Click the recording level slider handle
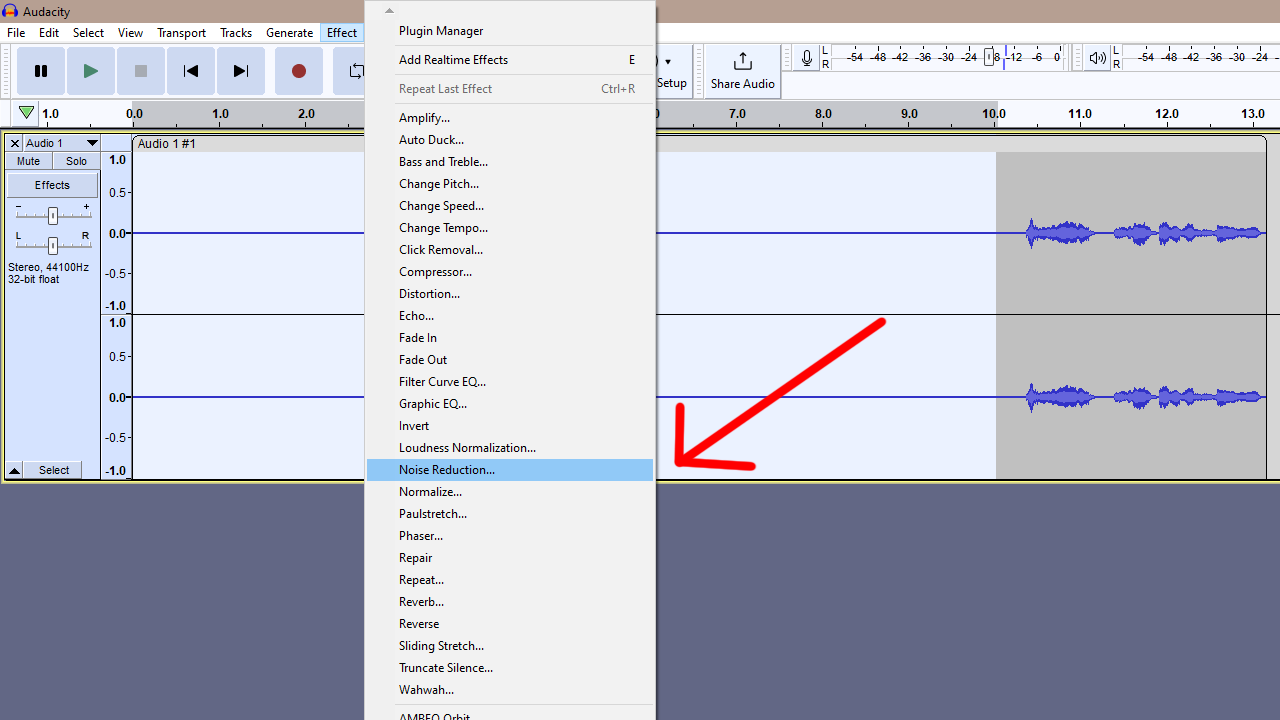This screenshot has height=720, width=1280. coord(989,58)
